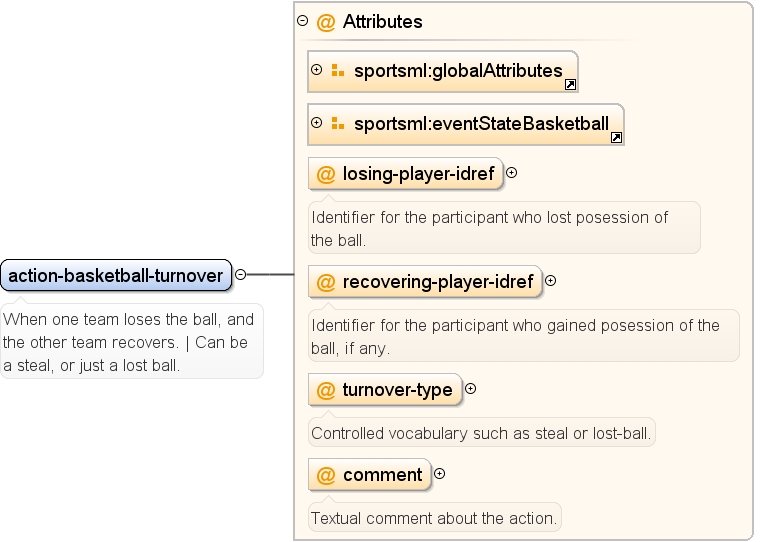Expand the recovering-player-idref attribute details
Image resolution: width=771 pixels, height=542 pixels.
[551, 281]
